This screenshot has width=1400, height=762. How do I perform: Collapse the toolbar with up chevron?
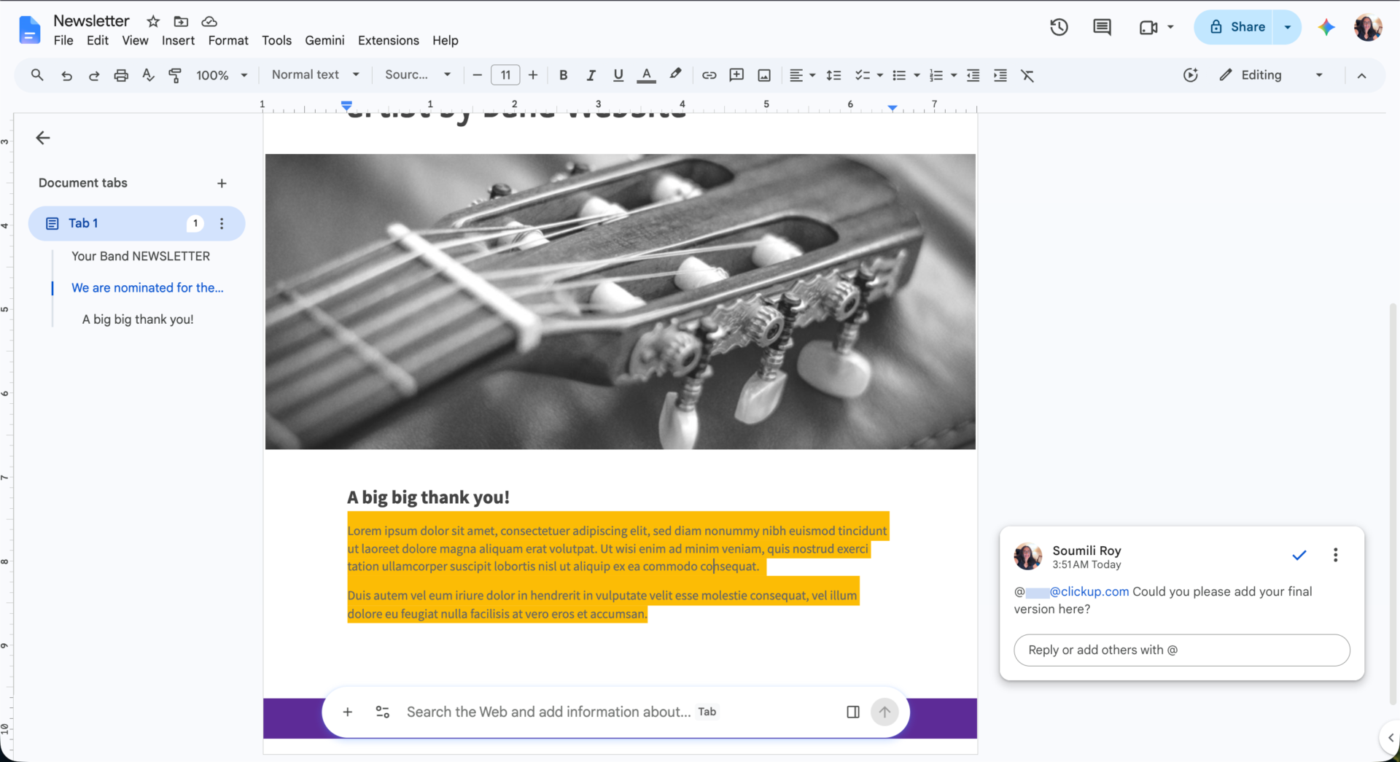pyautogui.click(x=1361, y=75)
